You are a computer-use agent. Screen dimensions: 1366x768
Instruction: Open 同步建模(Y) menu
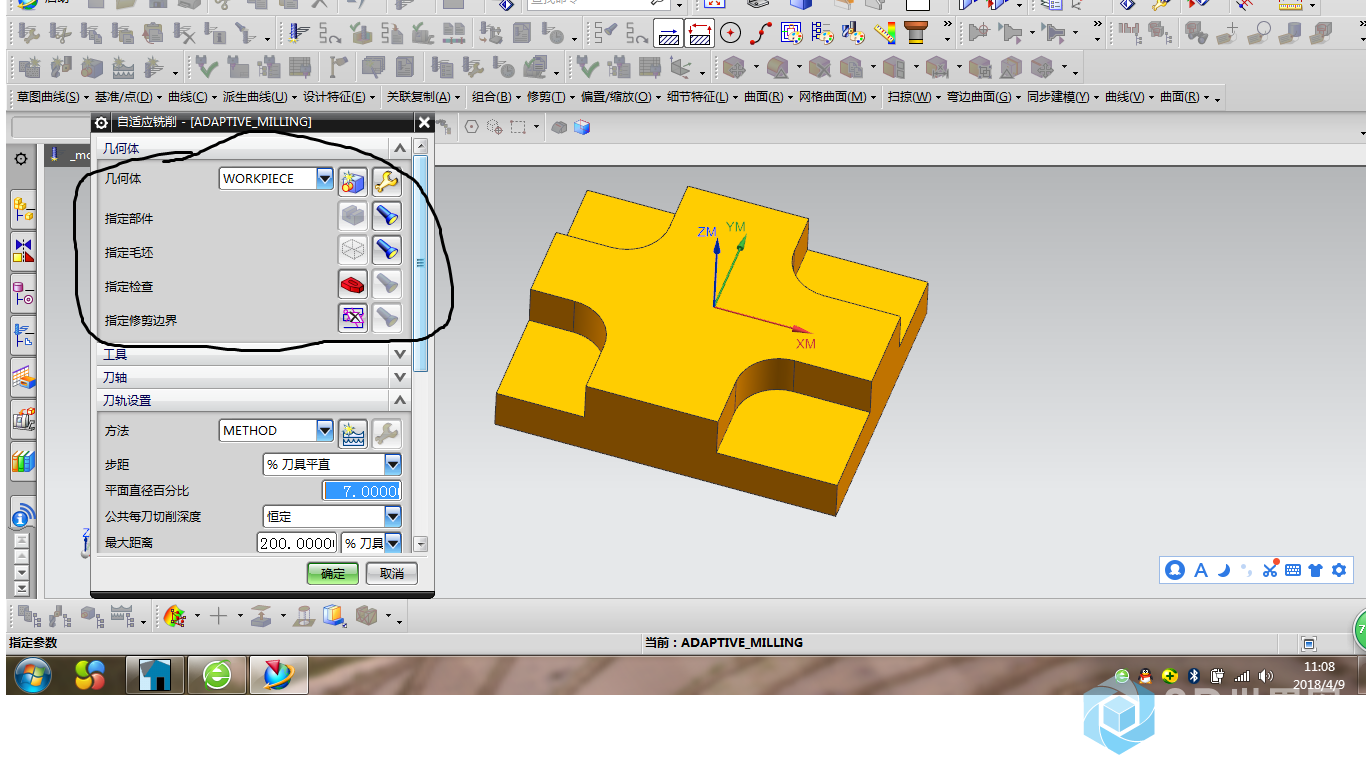click(1063, 97)
